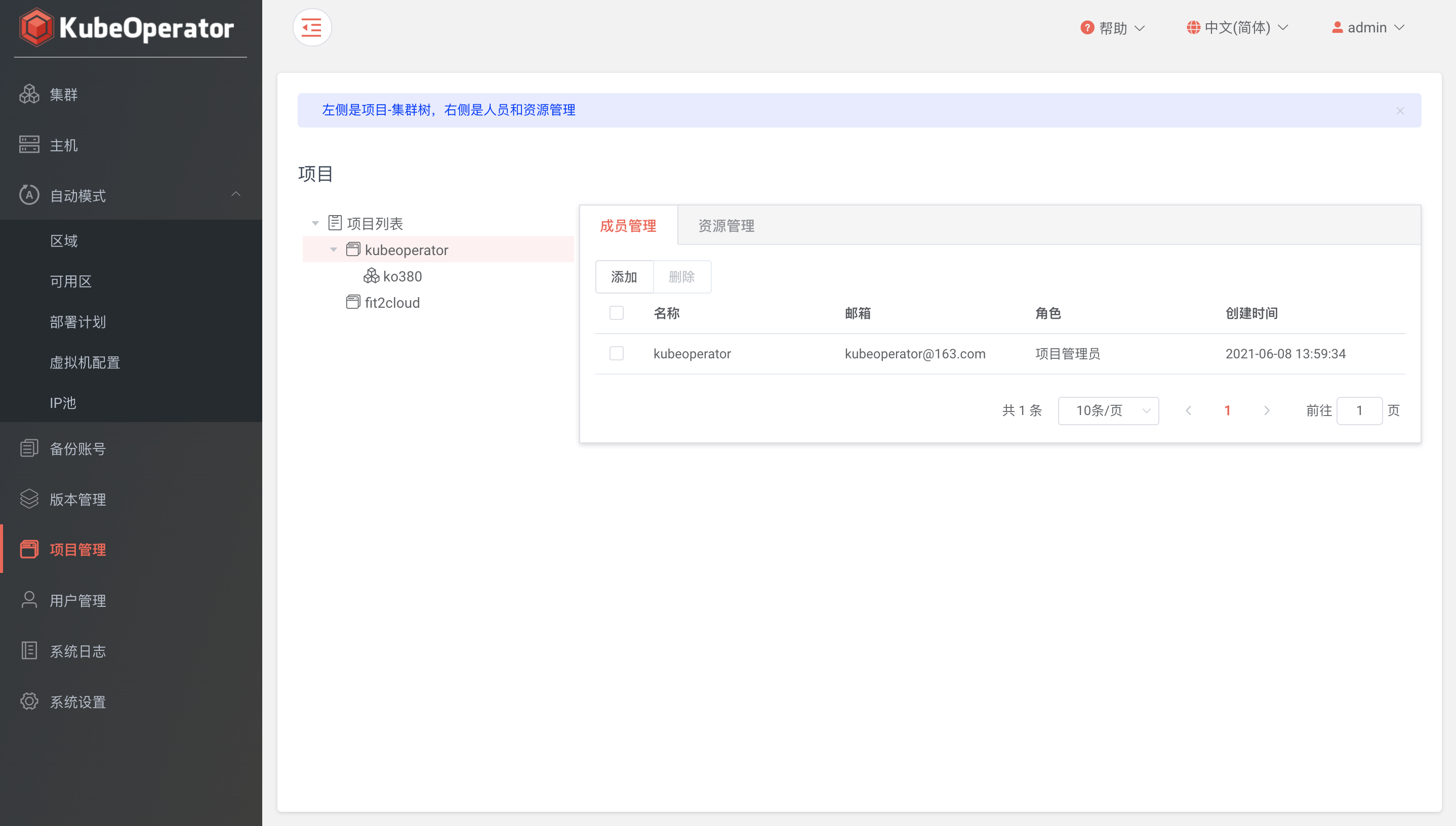Image resolution: width=1456 pixels, height=826 pixels.
Task: Open the admin account dropdown
Action: click(1368, 27)
